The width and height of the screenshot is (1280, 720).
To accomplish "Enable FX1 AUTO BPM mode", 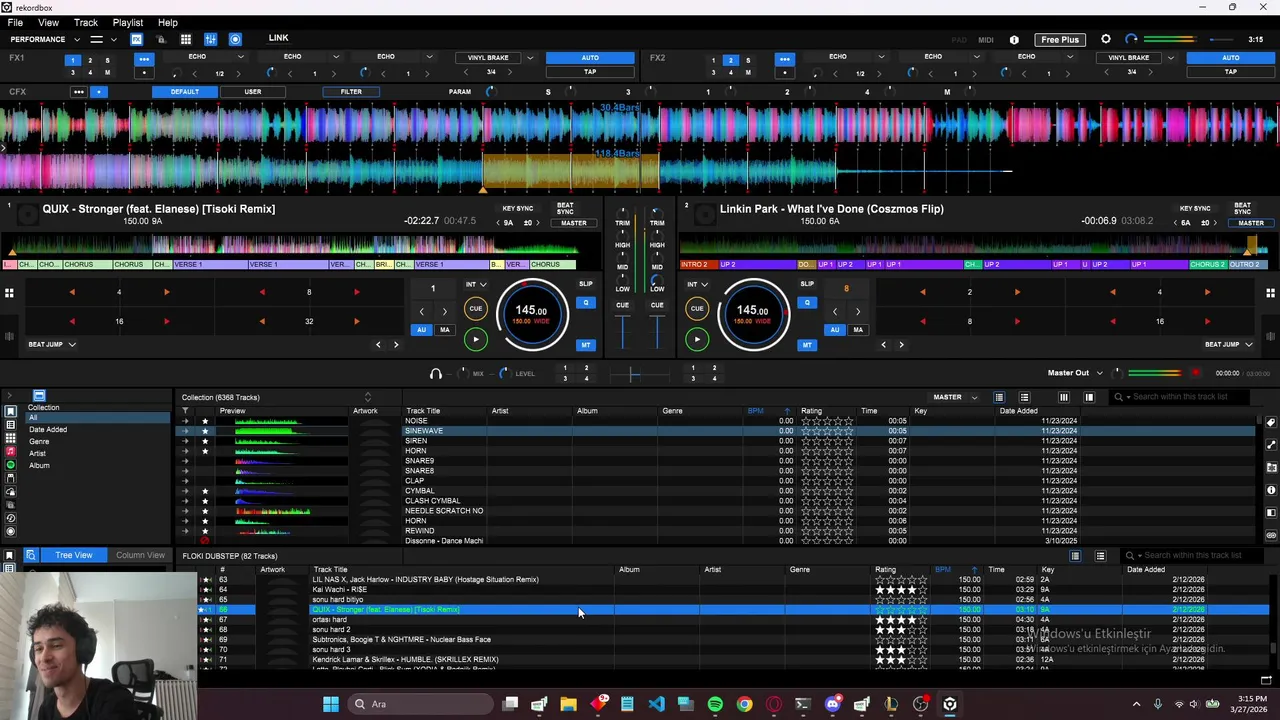I will (x=590, y=57).
